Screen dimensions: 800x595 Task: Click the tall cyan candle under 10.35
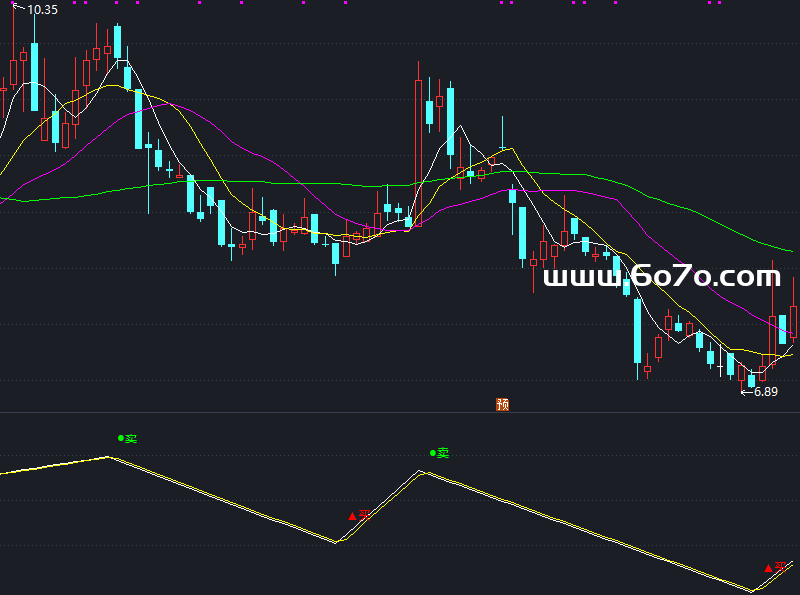pyautogui.click(x=34, y=76)
